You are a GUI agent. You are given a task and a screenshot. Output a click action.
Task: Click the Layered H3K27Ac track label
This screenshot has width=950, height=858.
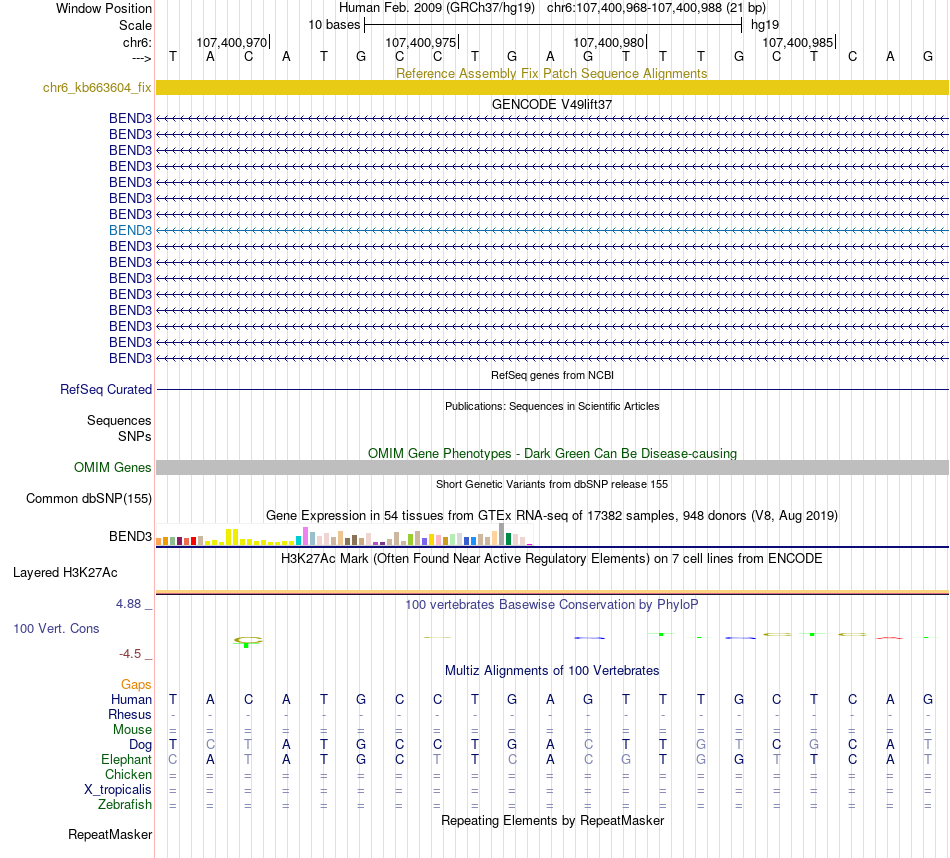click(x=65, y=573)
